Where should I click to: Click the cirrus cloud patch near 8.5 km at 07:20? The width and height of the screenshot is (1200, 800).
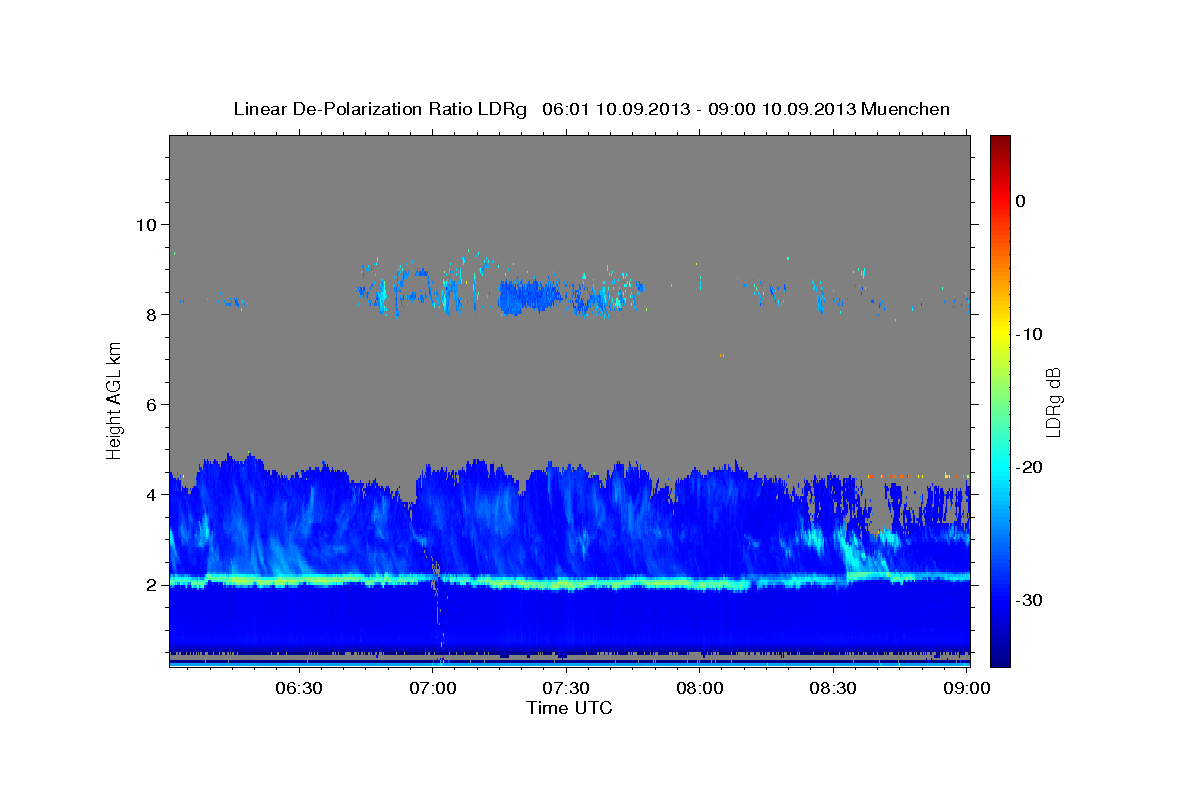coord(528,297)
